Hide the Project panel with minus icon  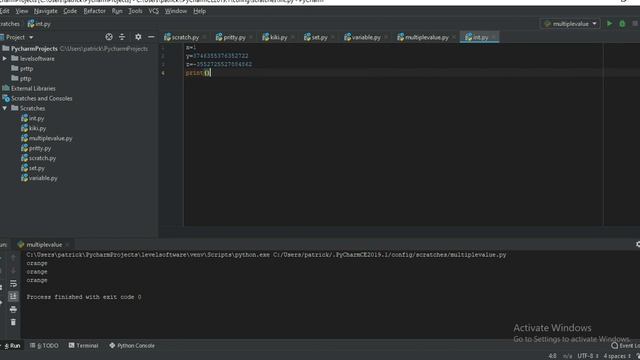pos(151,37)
